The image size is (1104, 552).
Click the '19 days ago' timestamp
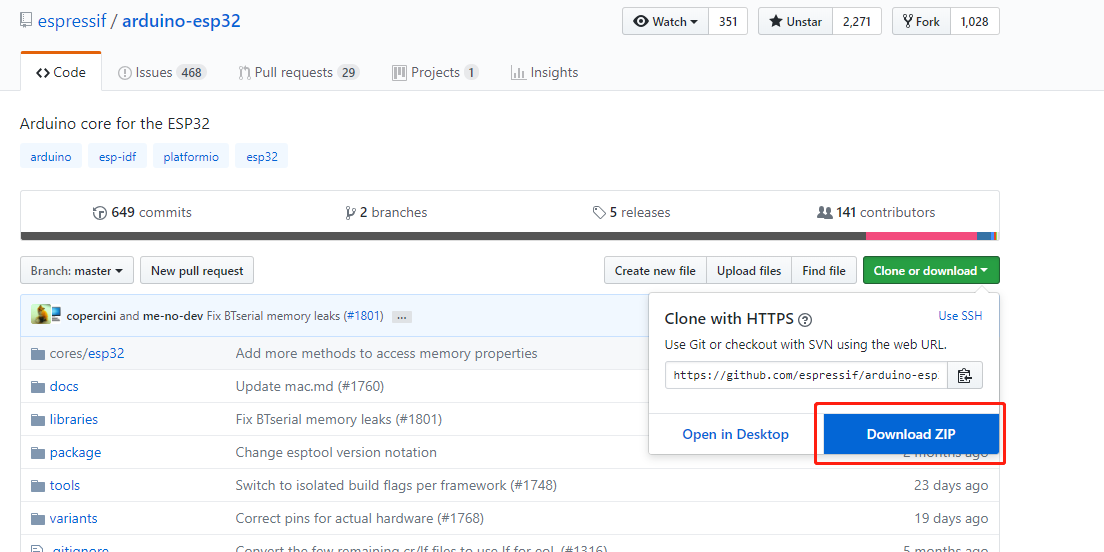(x=951, y=519)
